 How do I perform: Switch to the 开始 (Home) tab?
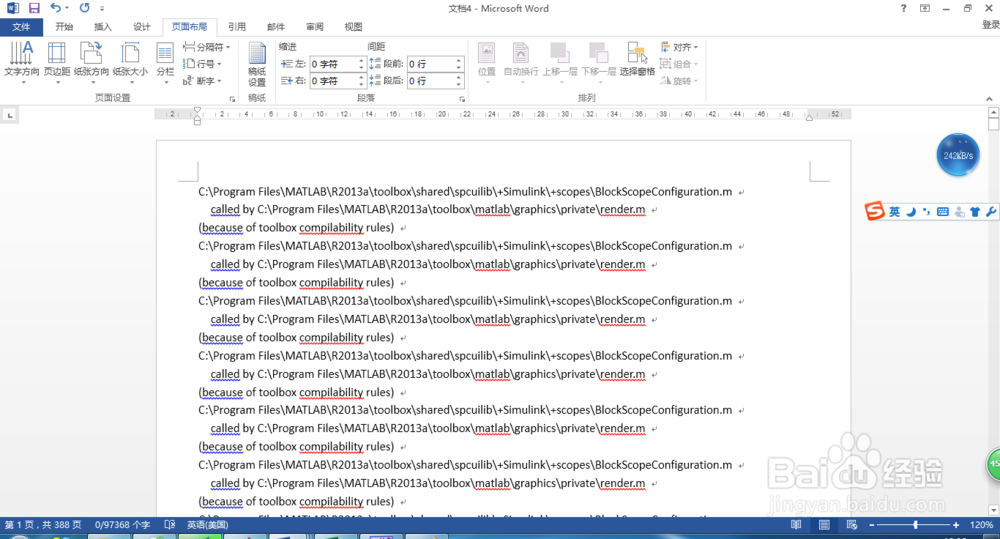64,27
